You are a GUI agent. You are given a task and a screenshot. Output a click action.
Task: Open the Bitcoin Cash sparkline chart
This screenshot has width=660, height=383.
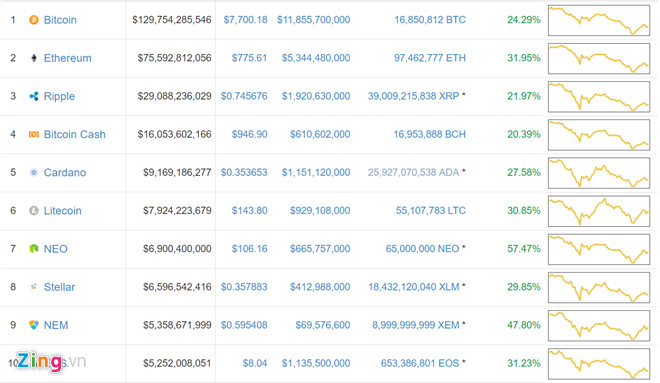(599, 135)
